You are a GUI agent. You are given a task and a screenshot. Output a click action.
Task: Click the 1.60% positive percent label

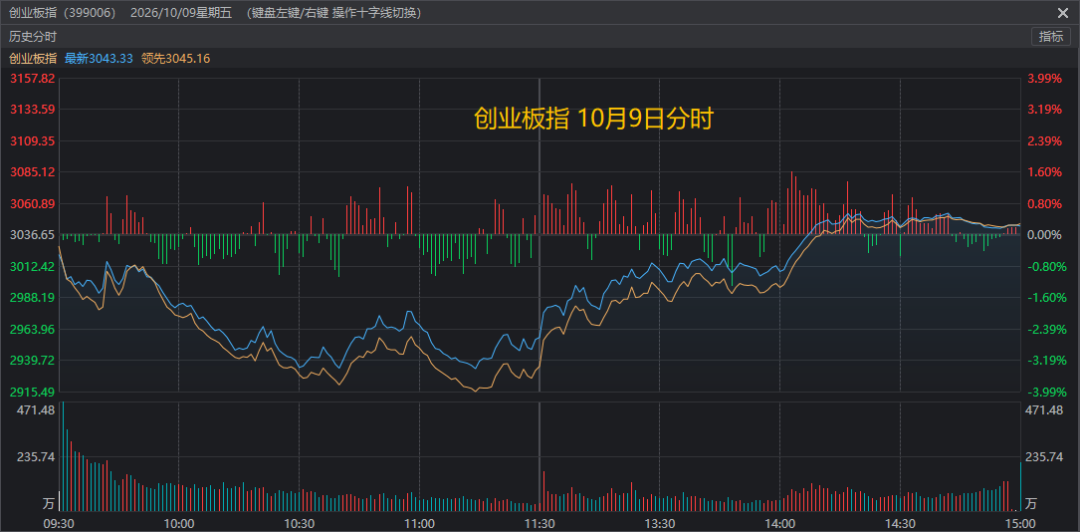(1045, 172)
